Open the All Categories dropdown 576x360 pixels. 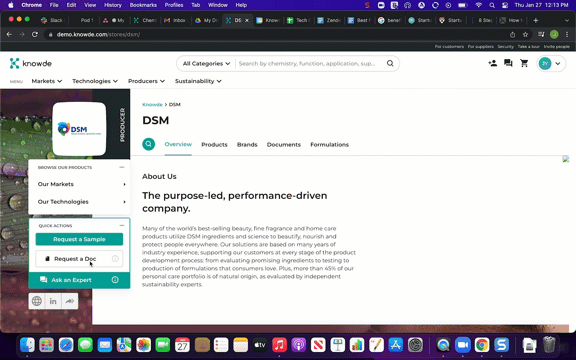[x=206, y=64]
